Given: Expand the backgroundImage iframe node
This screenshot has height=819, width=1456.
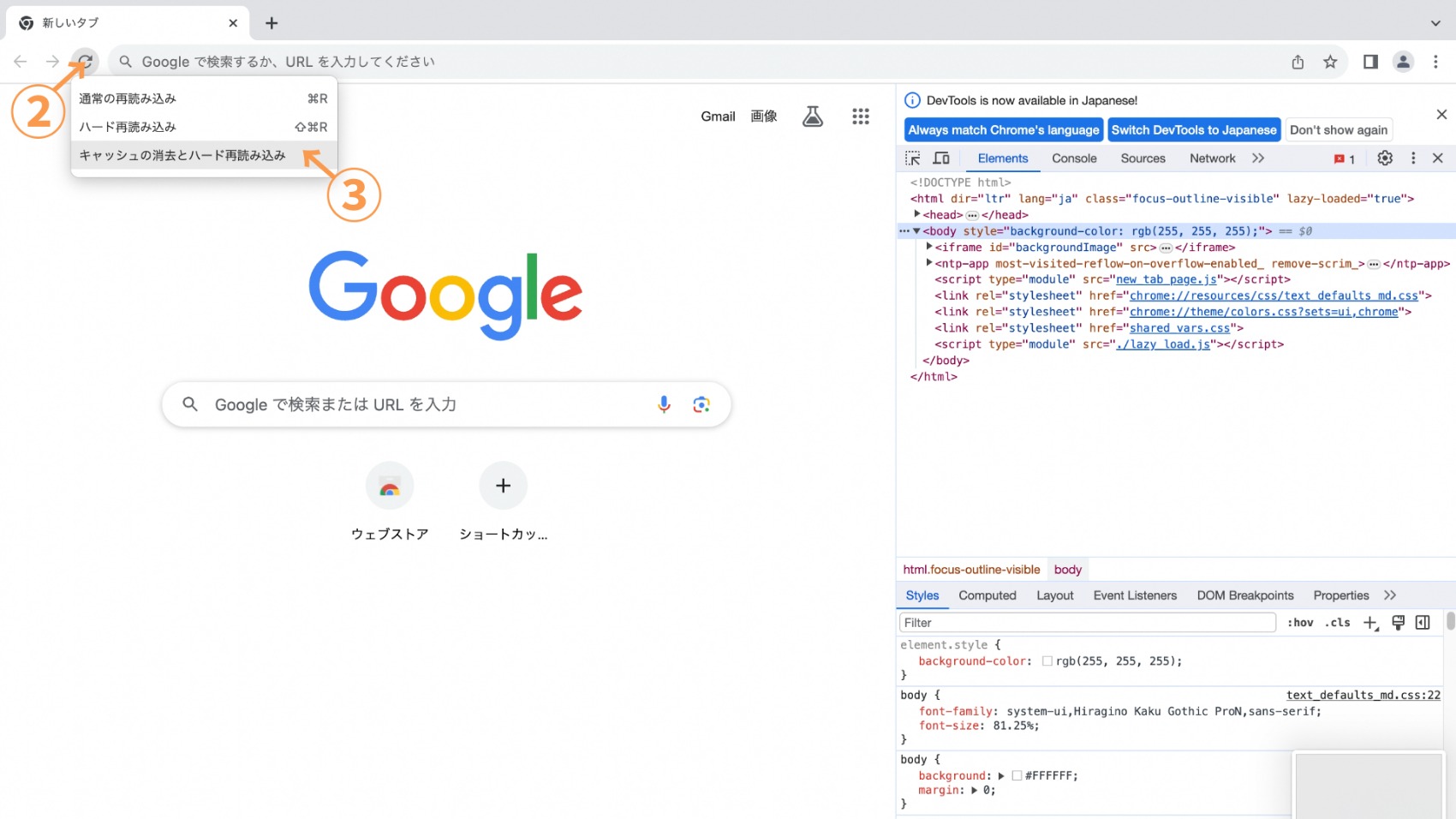Looking at the screenshot, I should (929, 247).
